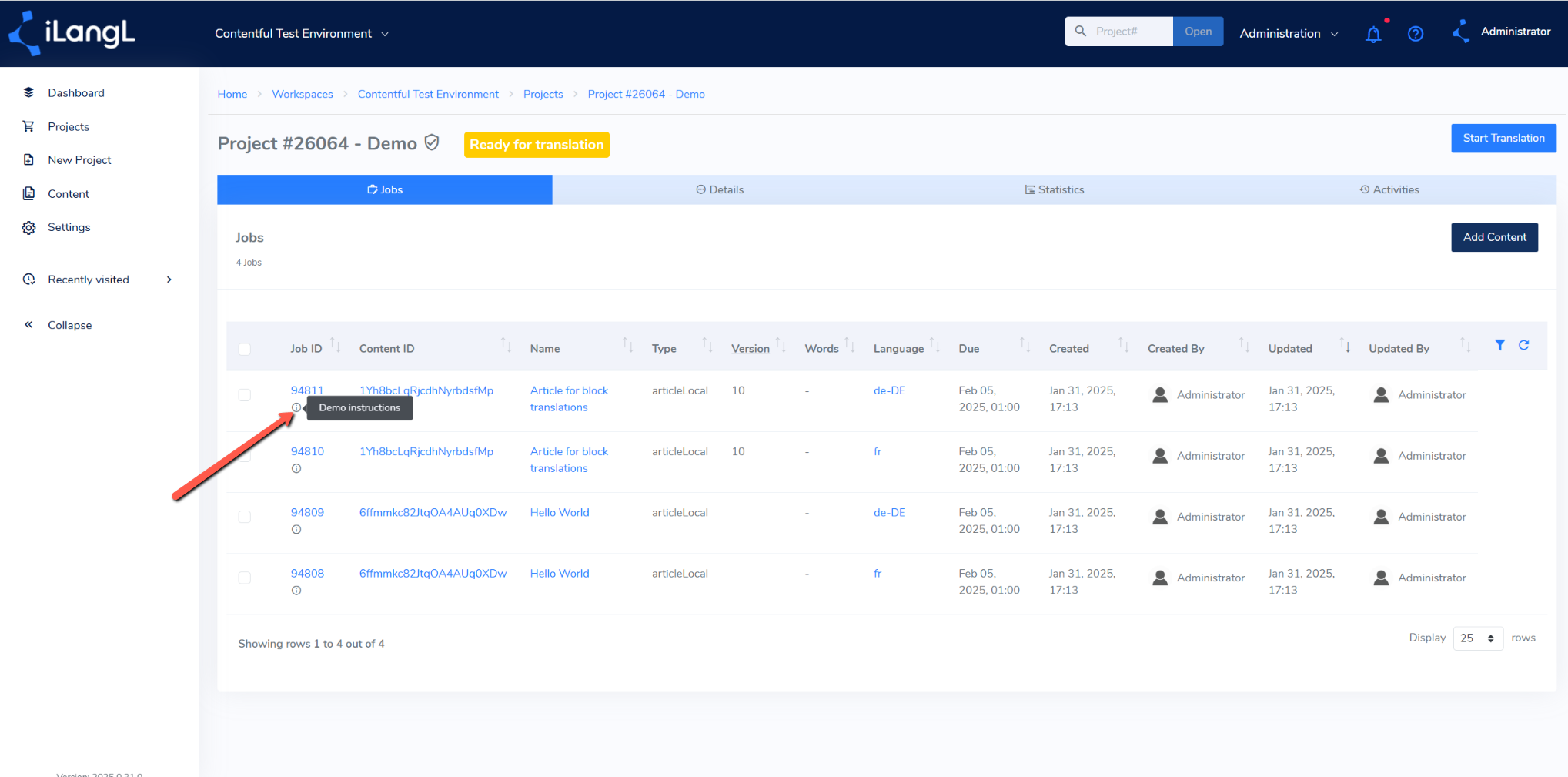
Task: Switch to the Activities tab
Action: (1389, 189)
